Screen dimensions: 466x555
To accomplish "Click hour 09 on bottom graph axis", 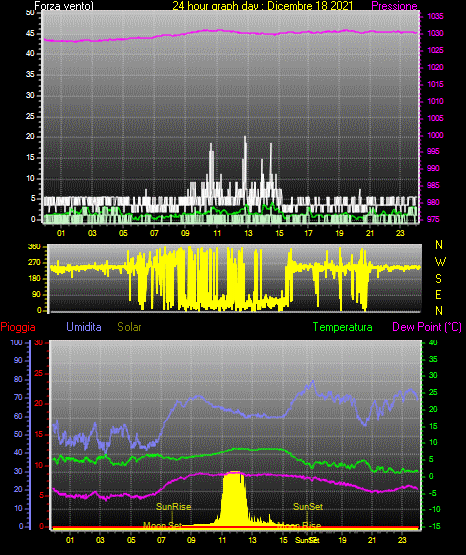I will pos(191,540).
